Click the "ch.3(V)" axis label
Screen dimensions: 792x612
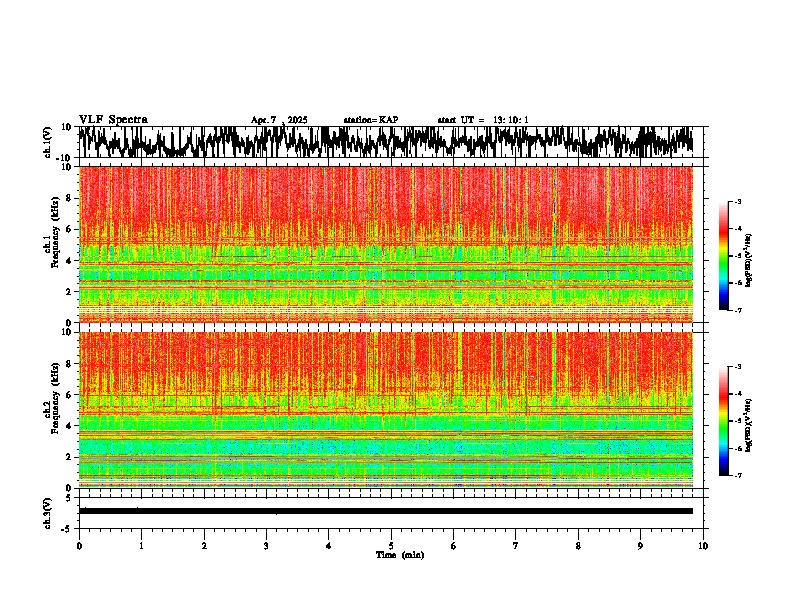click(48, 513)
